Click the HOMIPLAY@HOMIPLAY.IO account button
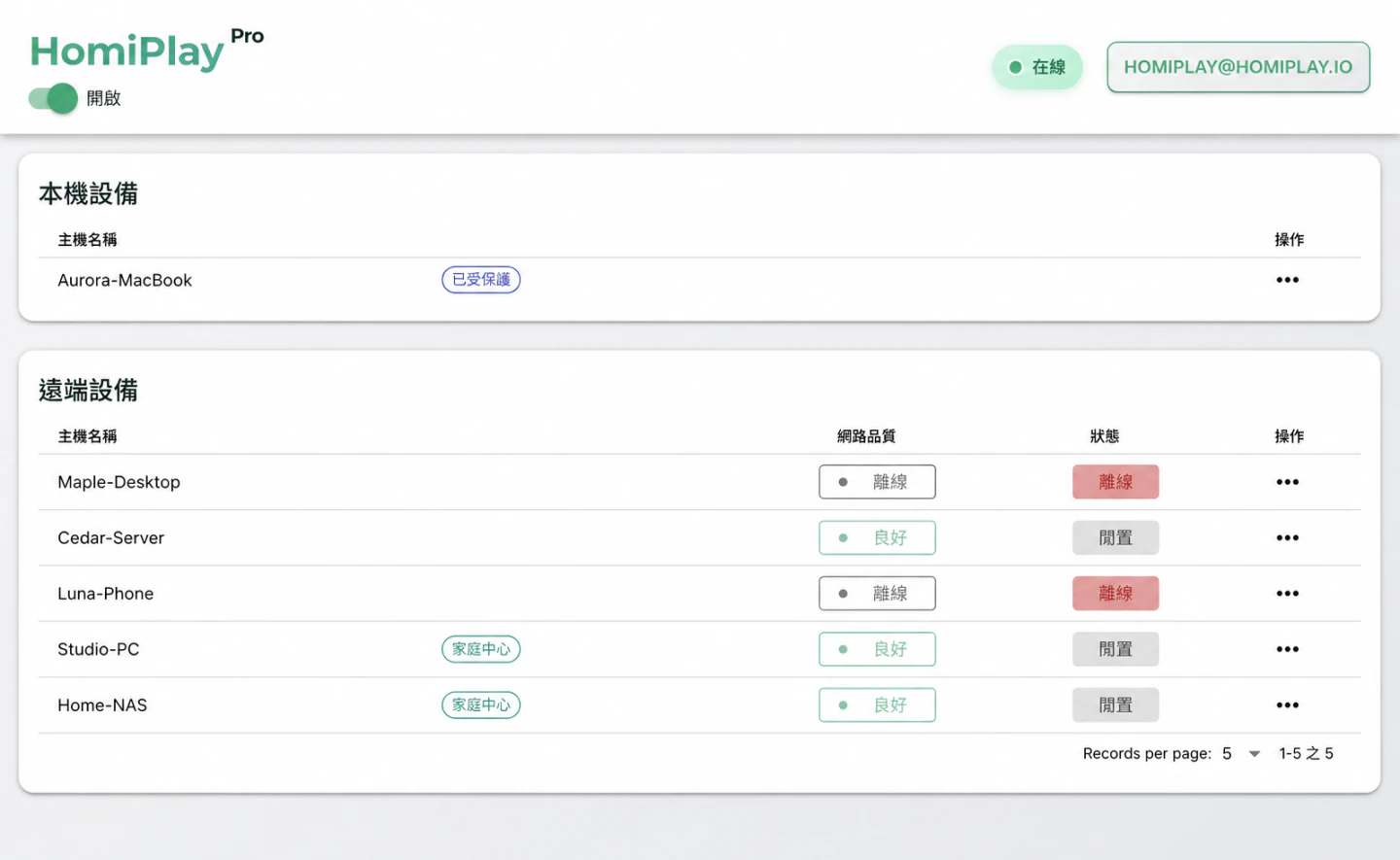 coord(1238,67)
